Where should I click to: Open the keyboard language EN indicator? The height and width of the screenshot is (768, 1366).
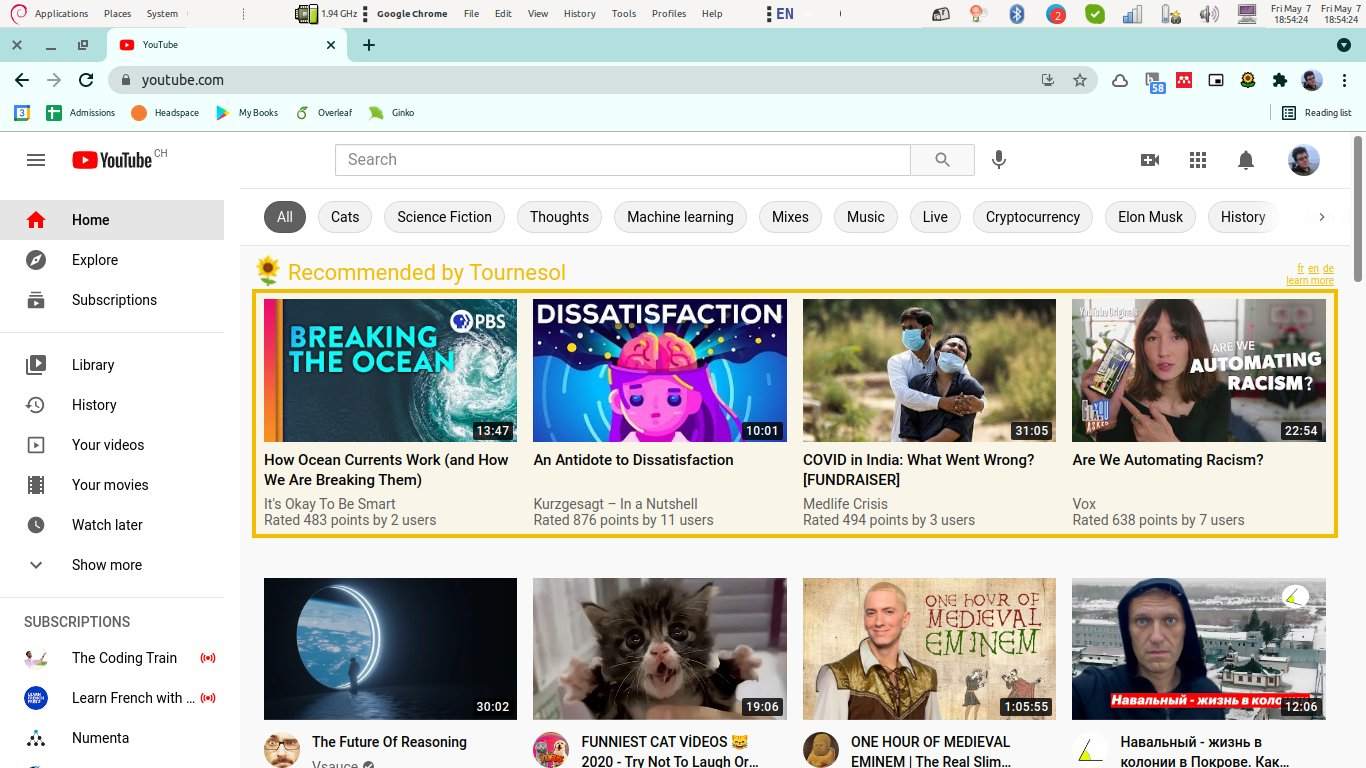tap(781, 14)
